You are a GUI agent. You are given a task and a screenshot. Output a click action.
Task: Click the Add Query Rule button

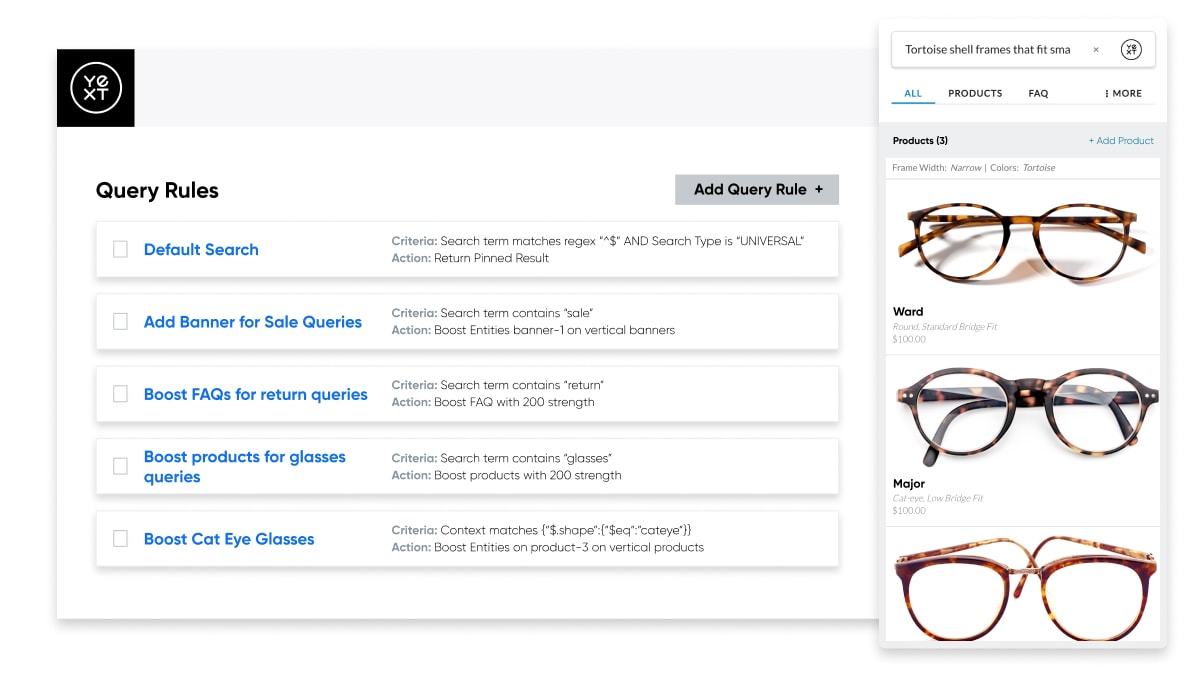[x=757, y=190]
